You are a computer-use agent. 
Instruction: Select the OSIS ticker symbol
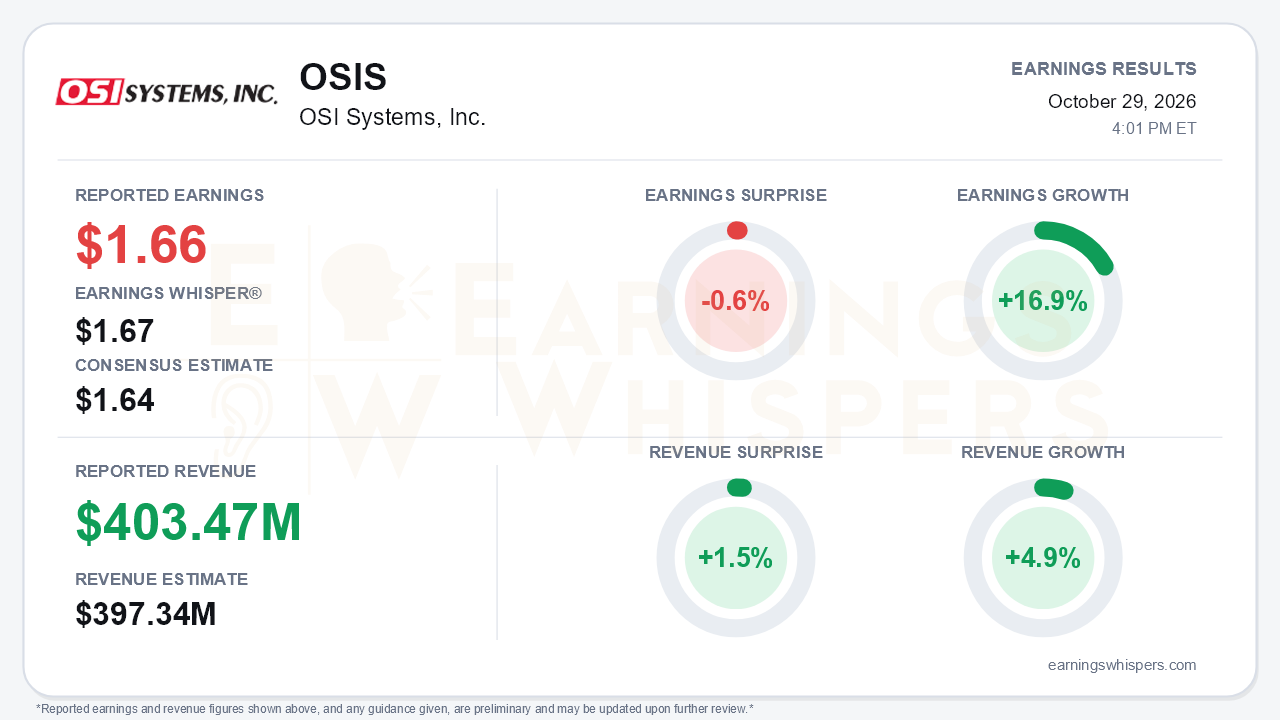coord(343,78)
